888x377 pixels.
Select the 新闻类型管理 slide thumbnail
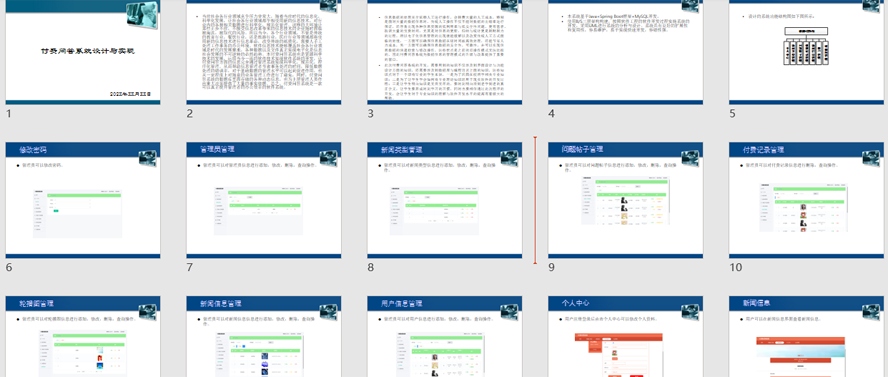pyautogui.click(x=445, y=200)
